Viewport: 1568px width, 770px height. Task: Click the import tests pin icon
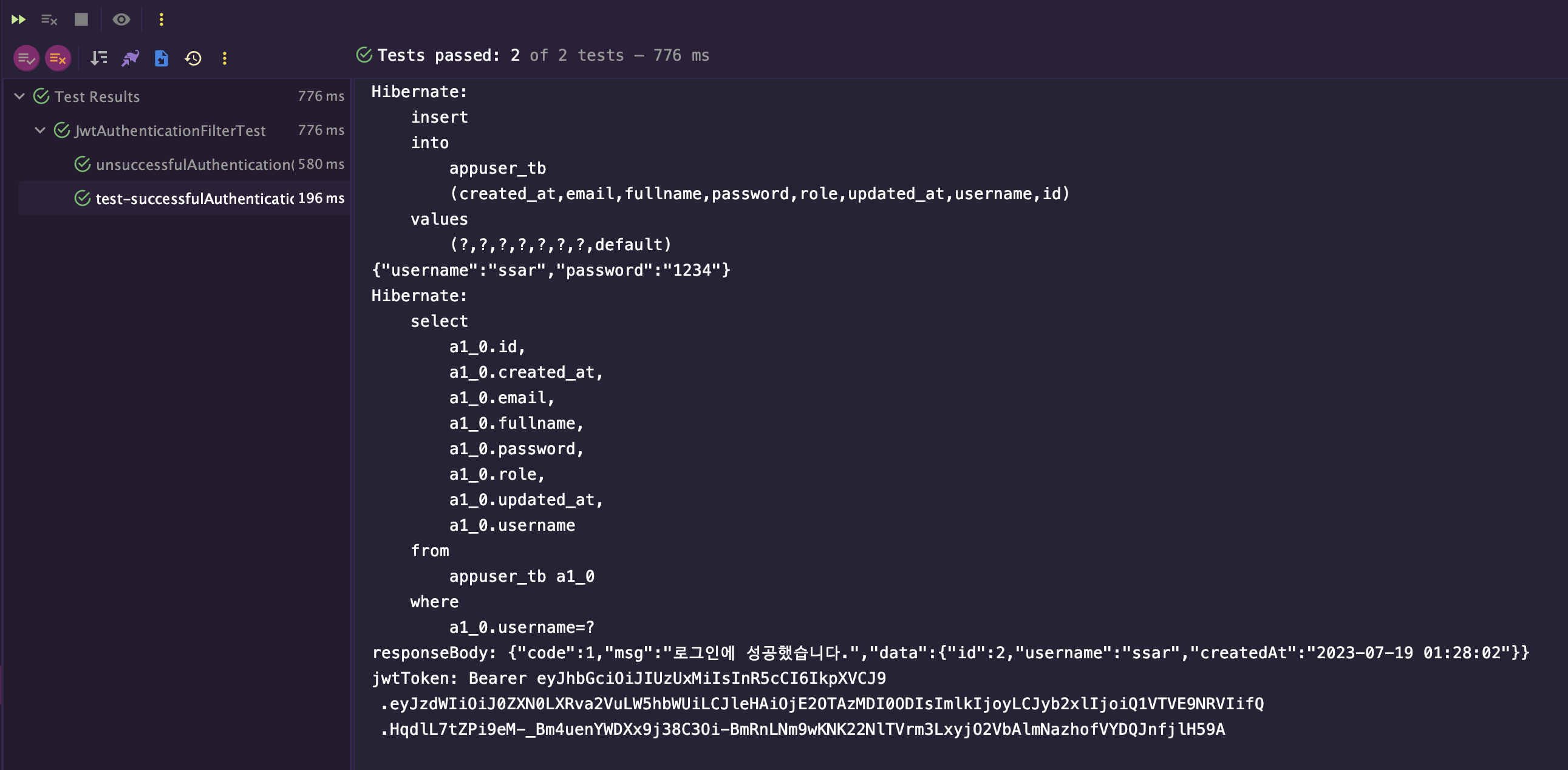130,58
